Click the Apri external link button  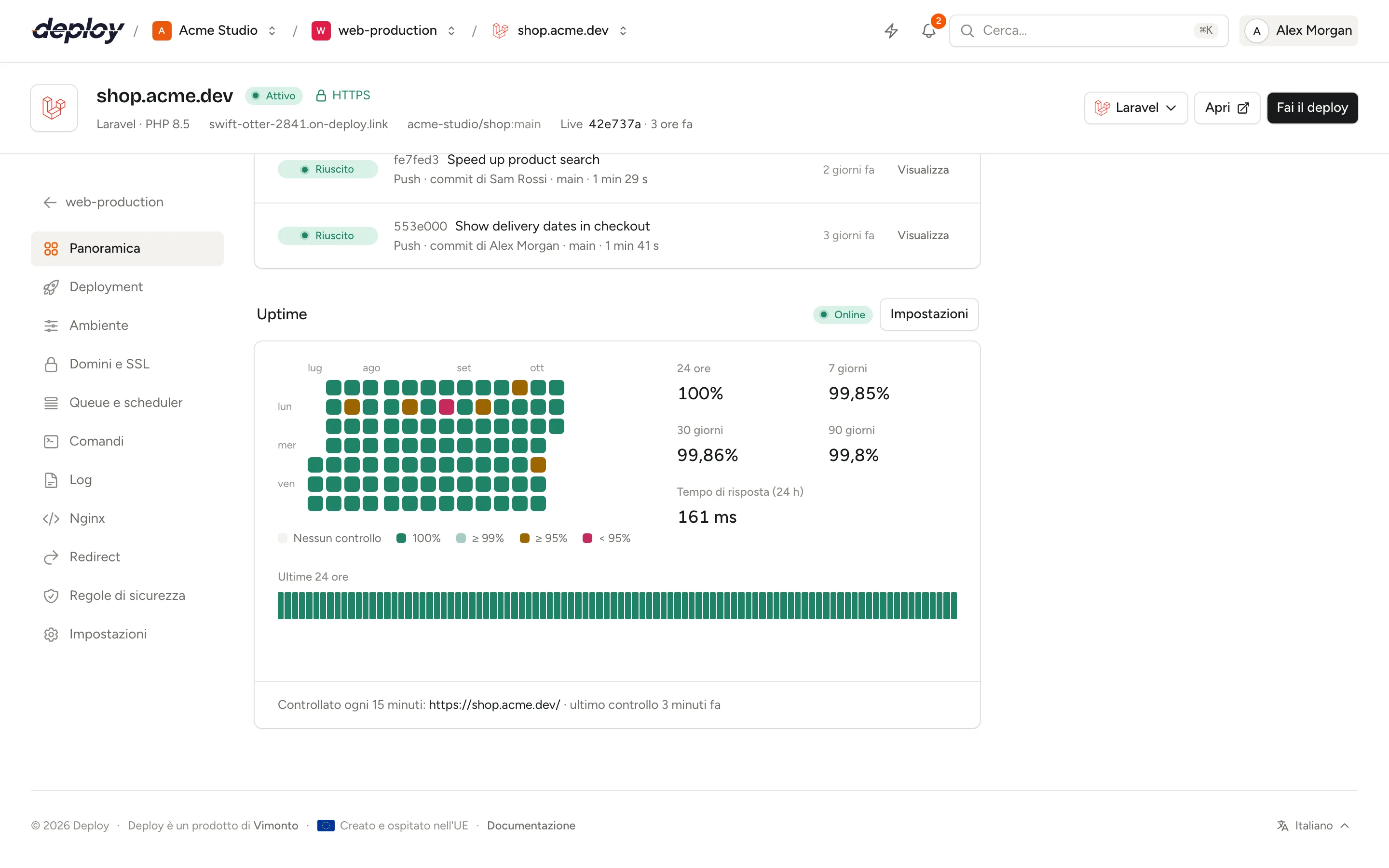pyautogui.click(x=1226, y=108)
